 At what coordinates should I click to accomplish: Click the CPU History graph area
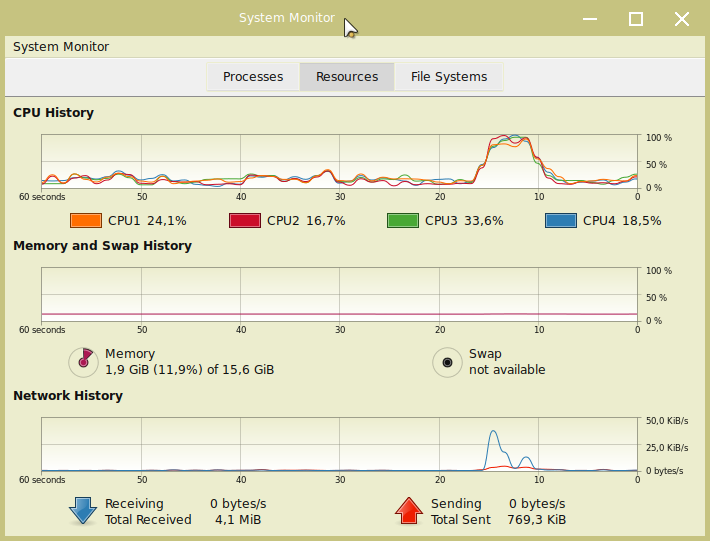(339, 161)
